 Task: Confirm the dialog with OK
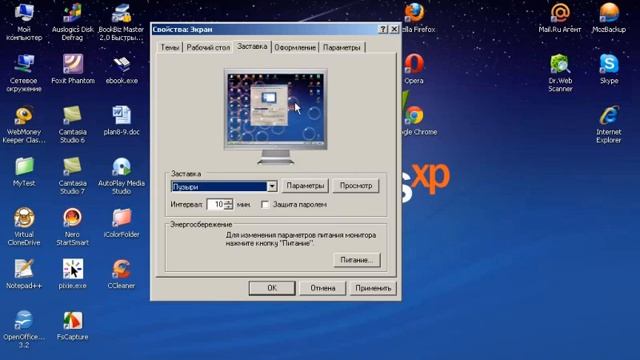point(272,288)
